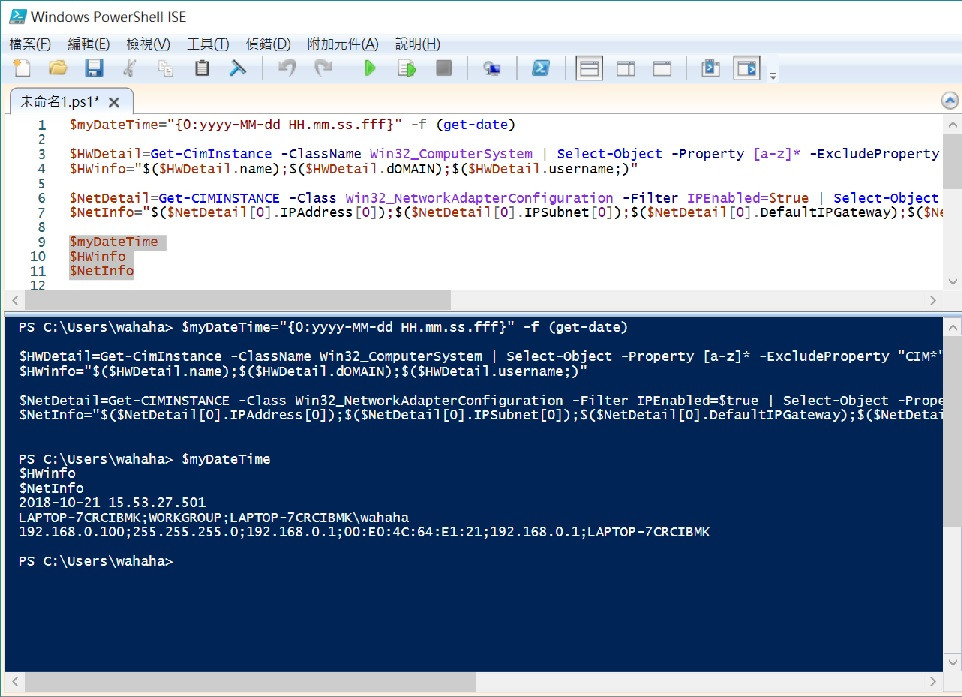Collapse the script pane with the round arrow
The image size is (962, 697).
[950, 101]
